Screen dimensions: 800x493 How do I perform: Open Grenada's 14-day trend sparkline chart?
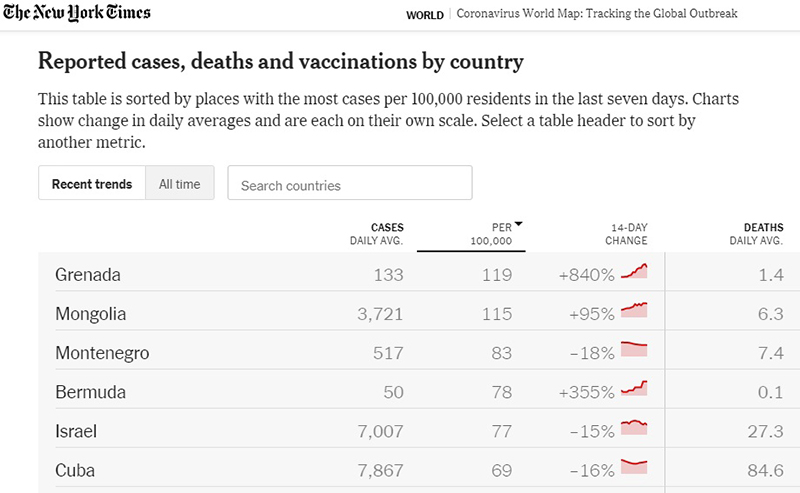(634, 272)
